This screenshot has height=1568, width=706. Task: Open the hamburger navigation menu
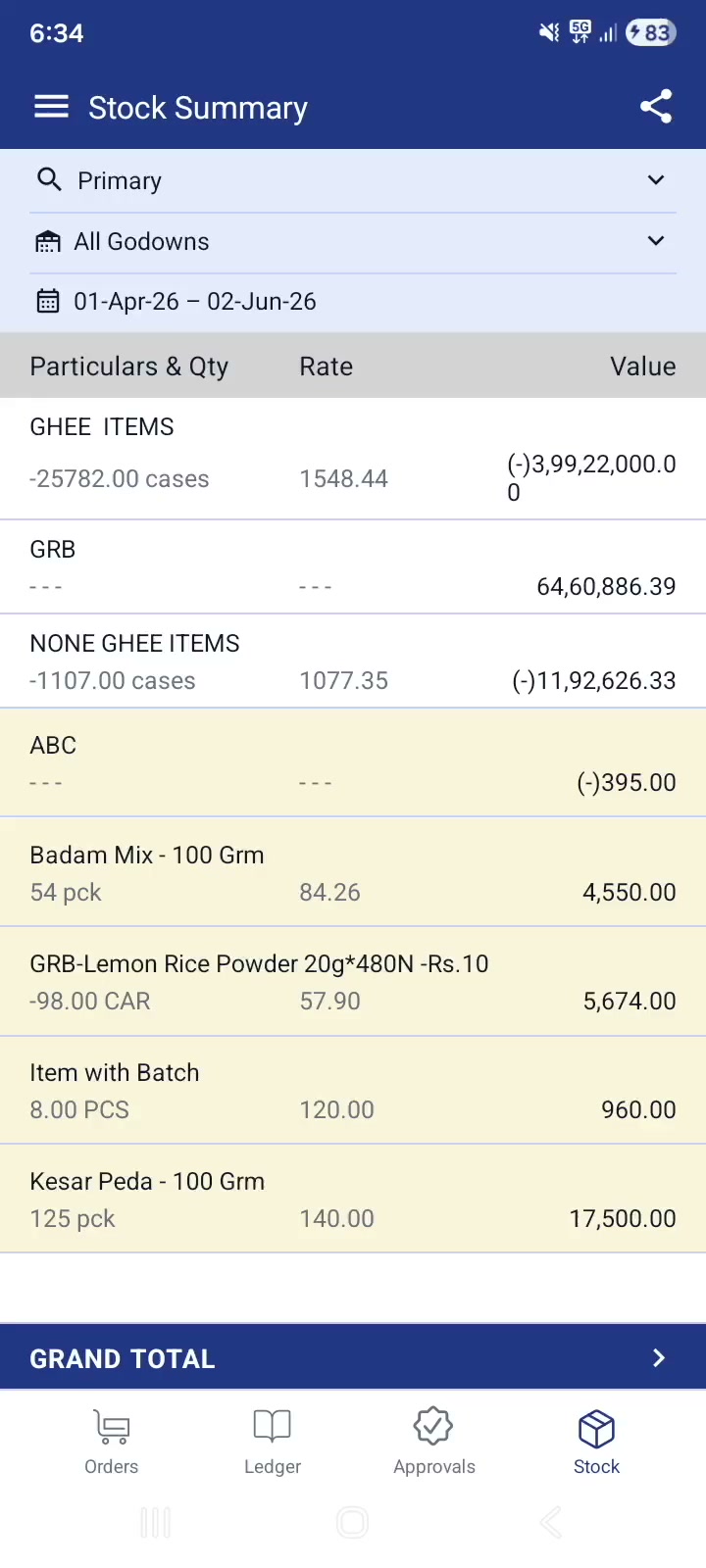[x=51, y=107]
